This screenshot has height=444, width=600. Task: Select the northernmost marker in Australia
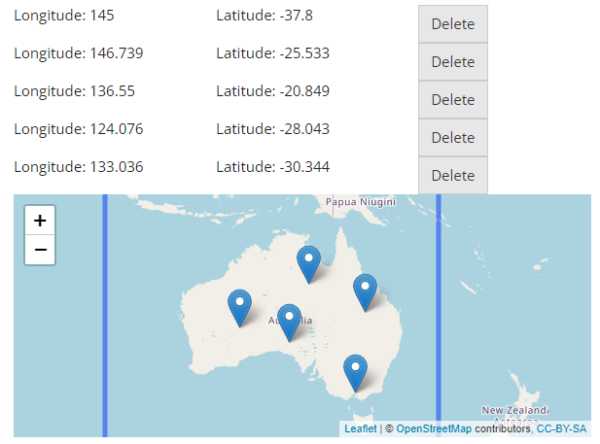coord(310,263)
